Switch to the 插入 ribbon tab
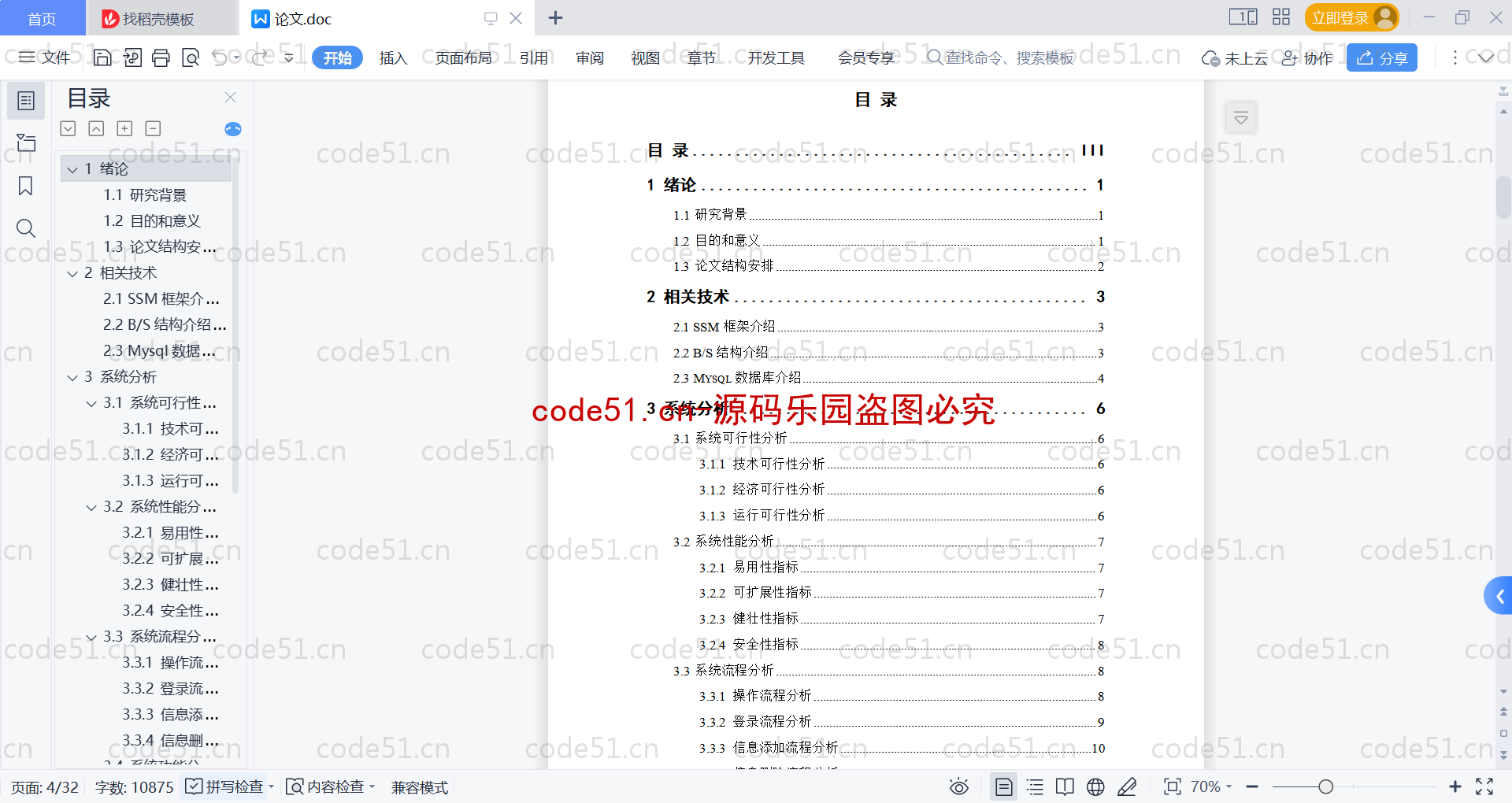This screenshot has width=1512, height=803. pos(393,57)
